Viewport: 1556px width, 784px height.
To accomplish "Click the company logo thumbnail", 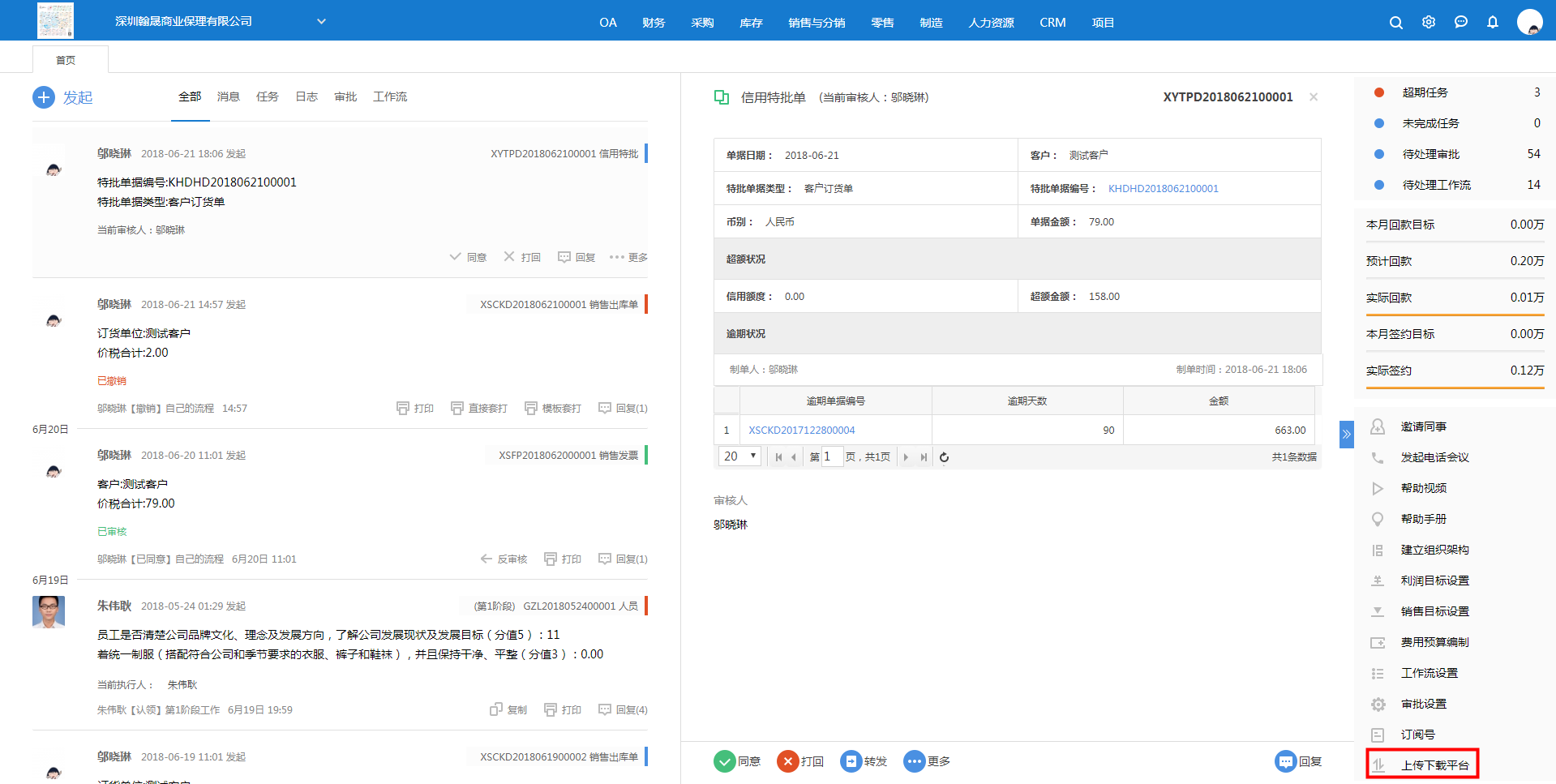I will (55, 20).
